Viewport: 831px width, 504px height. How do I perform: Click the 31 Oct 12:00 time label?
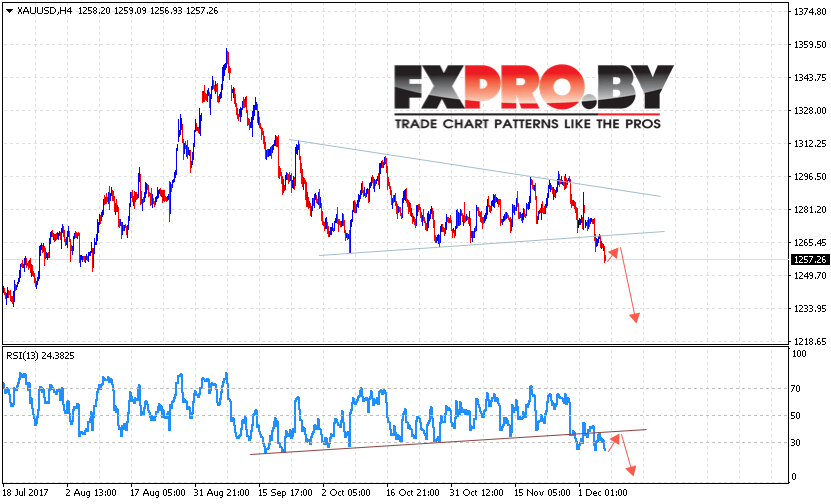[477, 492]
